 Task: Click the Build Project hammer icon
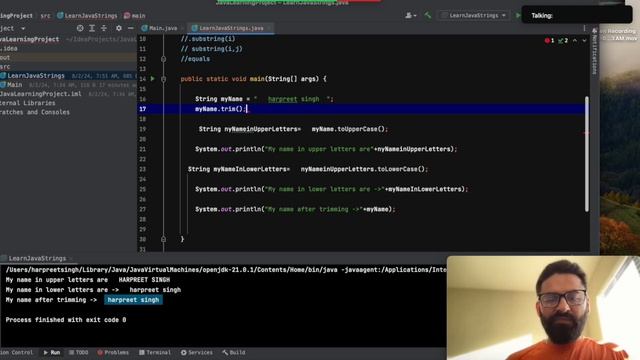428,16
